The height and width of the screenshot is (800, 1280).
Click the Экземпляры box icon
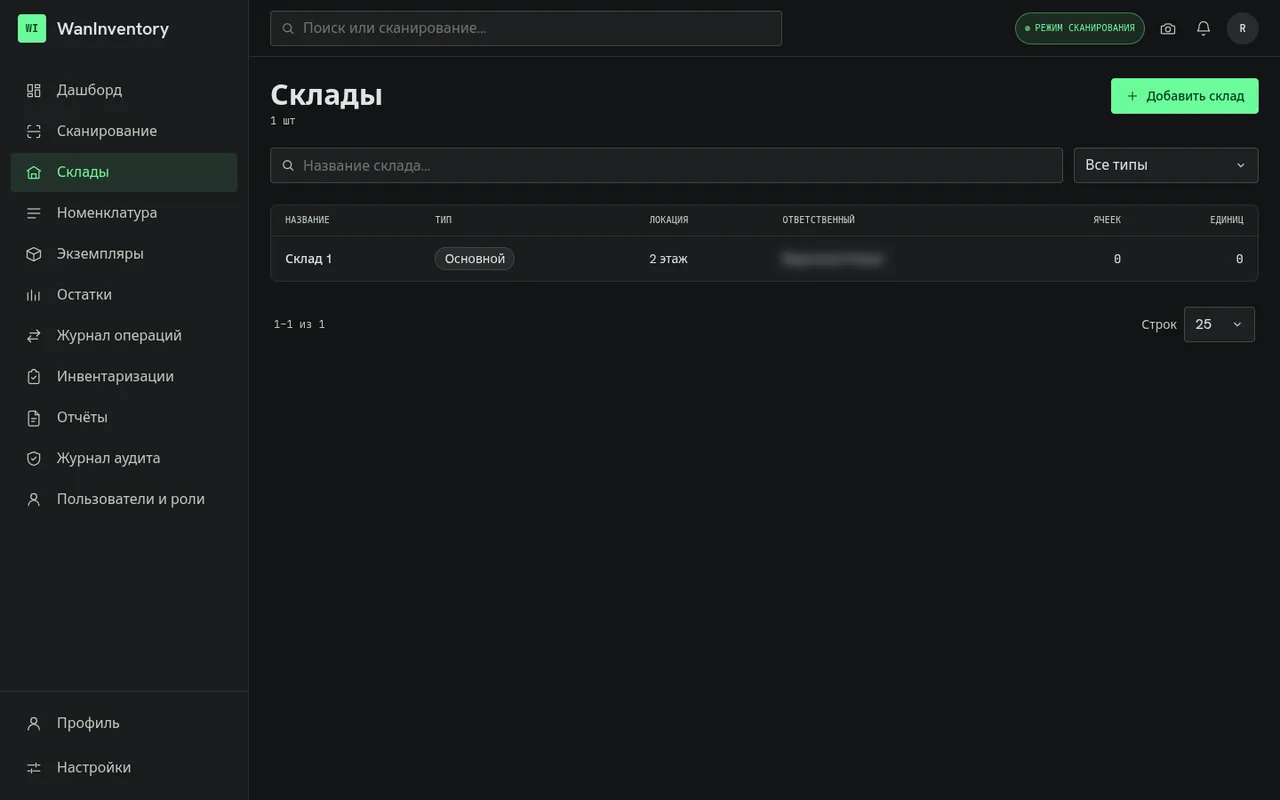[x=34, y=254]
